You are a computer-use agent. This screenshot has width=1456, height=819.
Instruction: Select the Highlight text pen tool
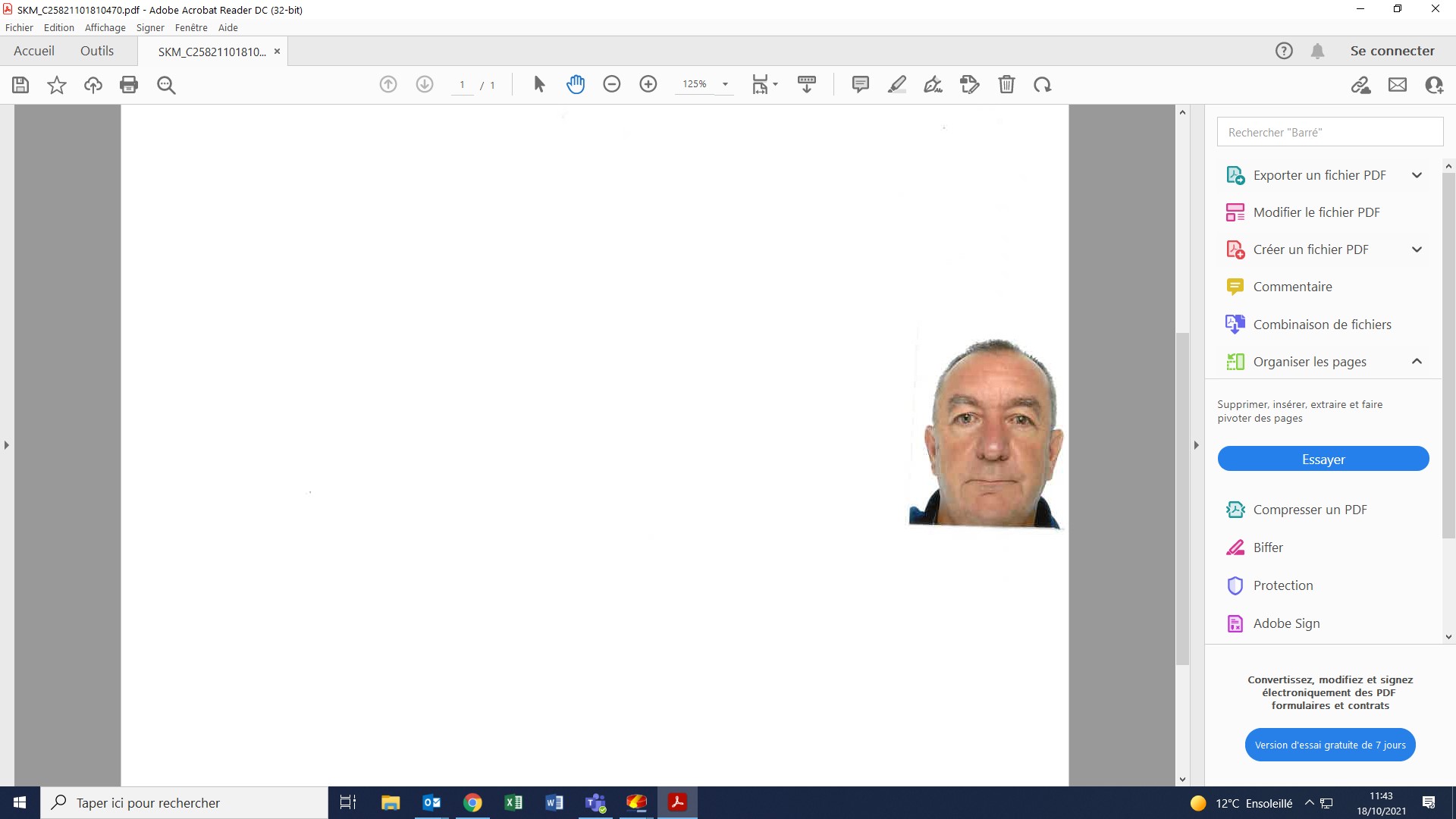point(897,84)
